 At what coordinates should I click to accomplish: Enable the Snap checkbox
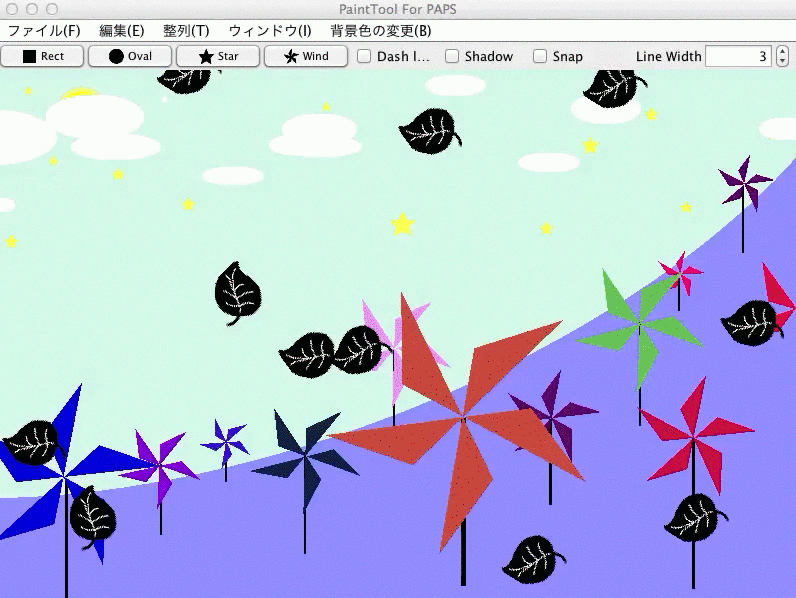540,57
